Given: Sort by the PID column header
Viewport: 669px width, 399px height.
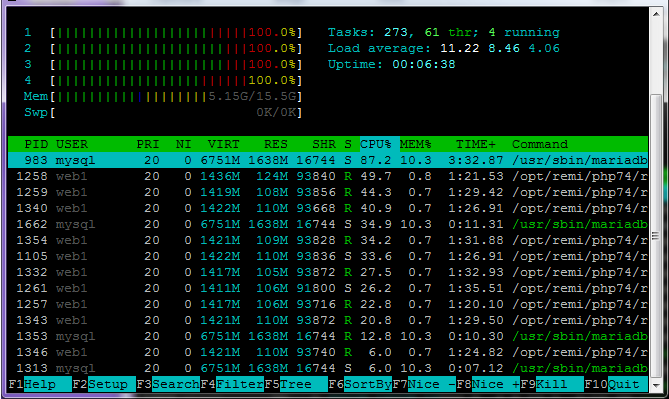Looking at the screenshot, I should coord(36,144).
